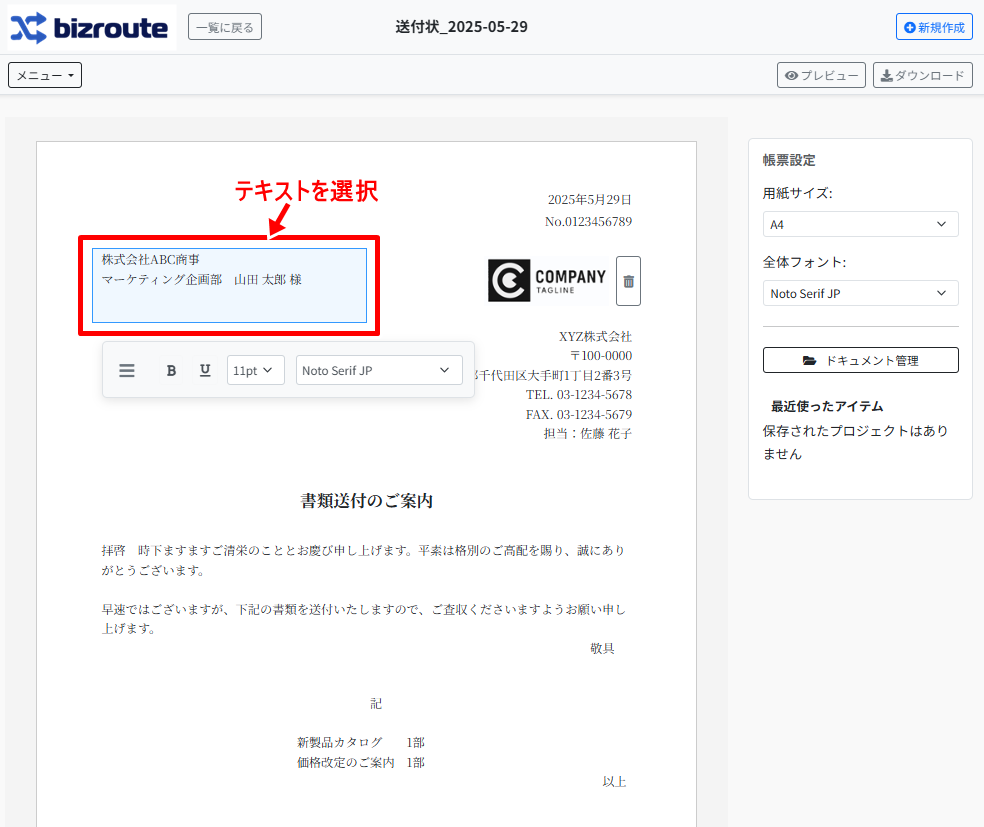984x827 pixels.
Task: Click the 記 text
Action: pyautogui.click(x=375, y=704)
